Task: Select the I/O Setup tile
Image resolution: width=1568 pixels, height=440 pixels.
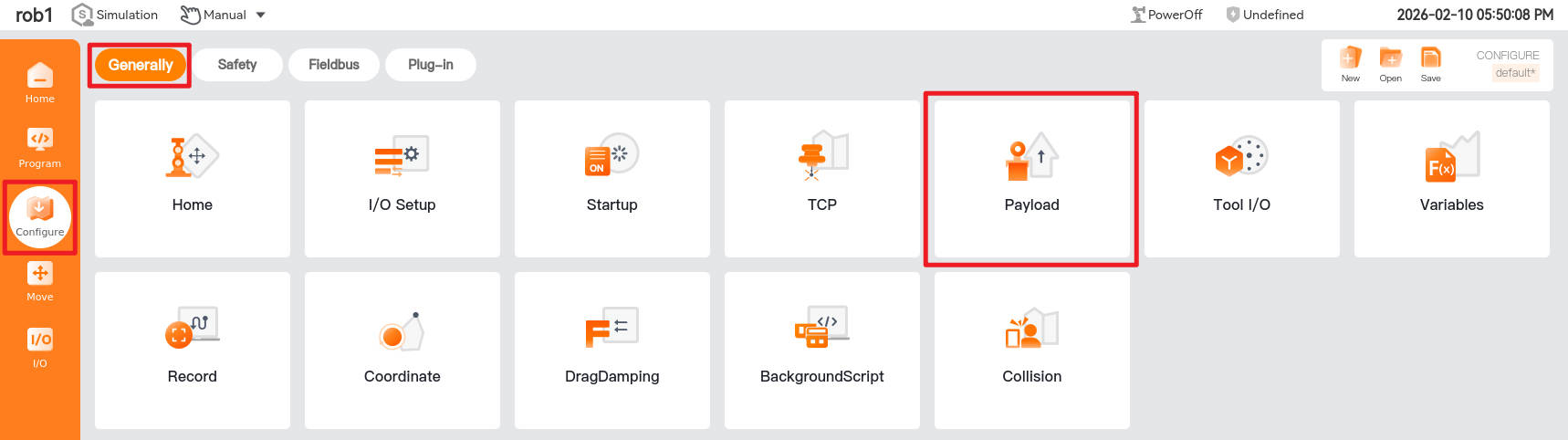Action: click(x=402, y=179)
